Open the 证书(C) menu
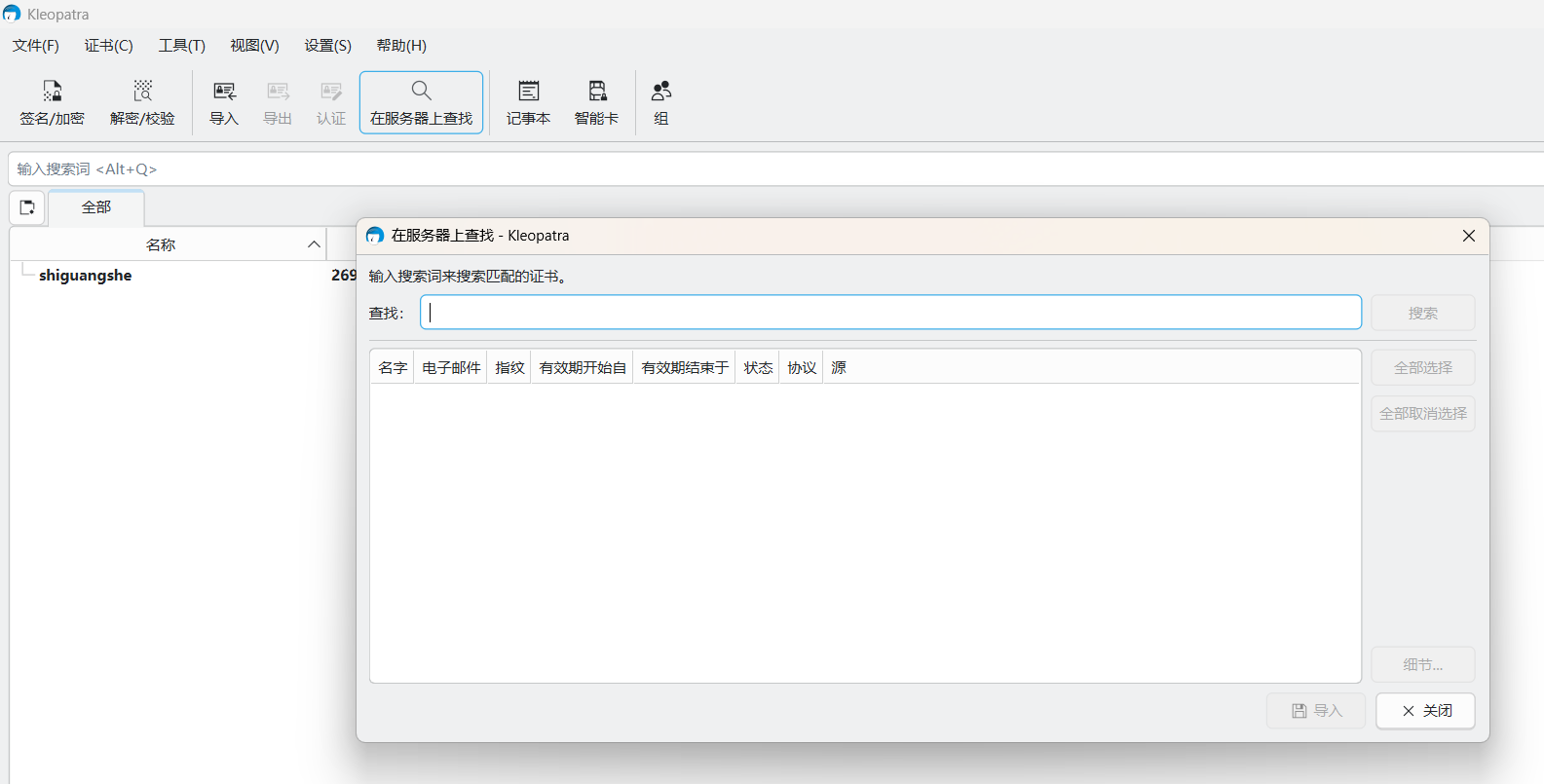This screenshot has height=784, width=1544. click(x=109, y=46)
